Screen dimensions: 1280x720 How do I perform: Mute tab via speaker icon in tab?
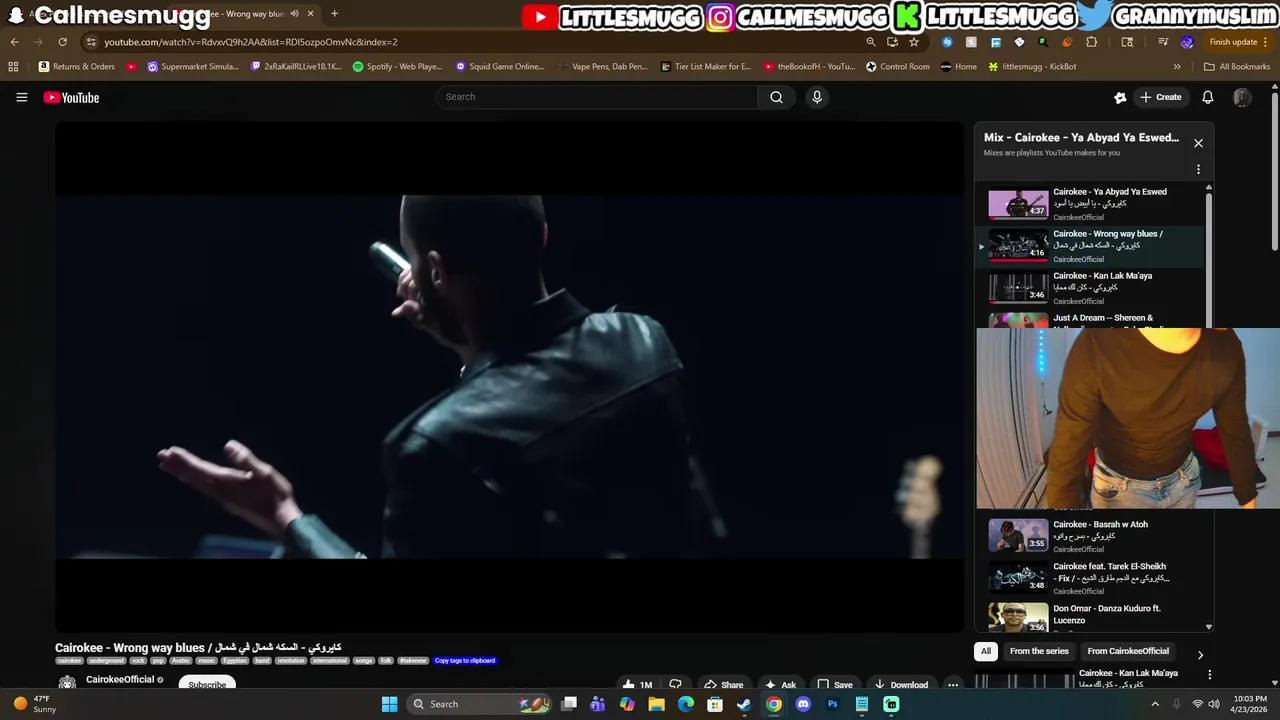[x=294, y=14]
